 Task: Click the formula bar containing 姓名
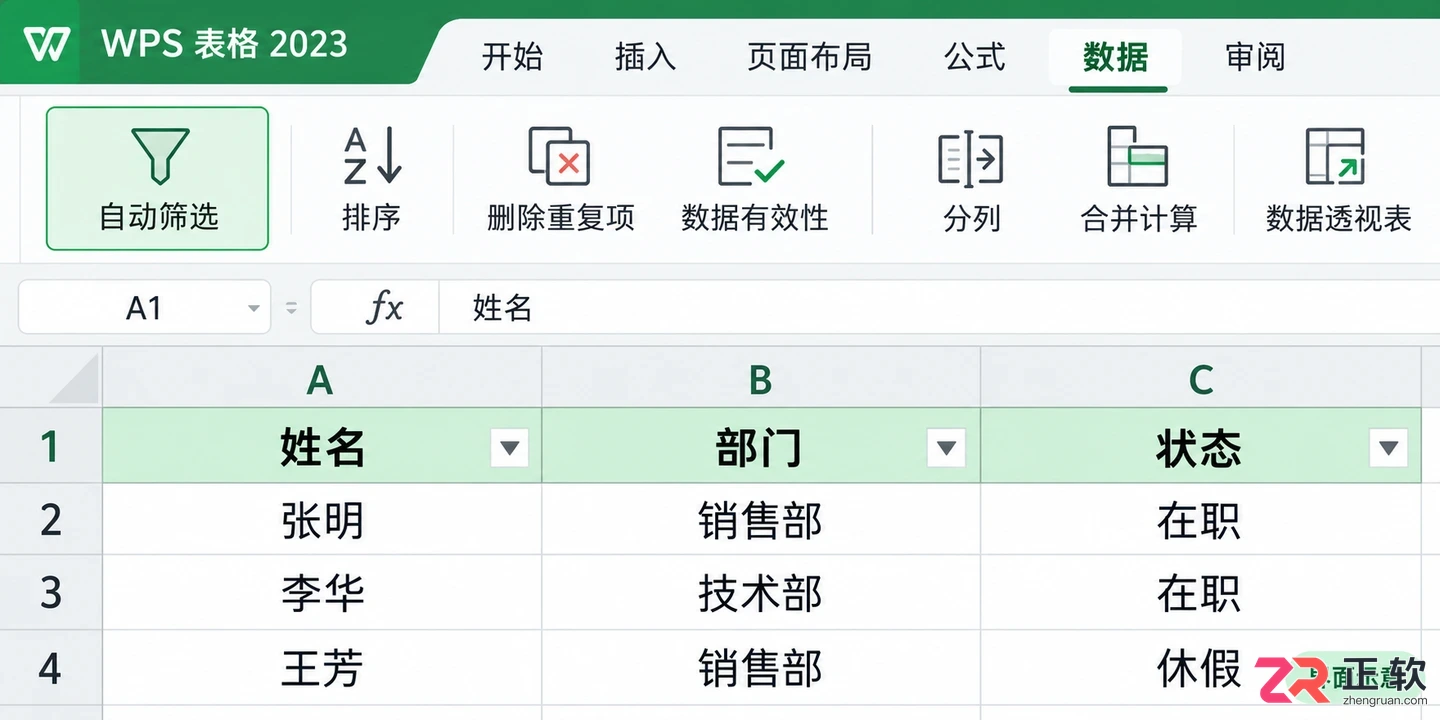click(939, 307)
